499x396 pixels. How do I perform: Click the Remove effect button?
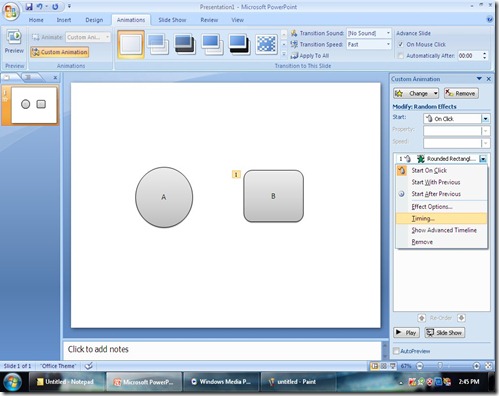pyautogui.click(x=461, y=93)
